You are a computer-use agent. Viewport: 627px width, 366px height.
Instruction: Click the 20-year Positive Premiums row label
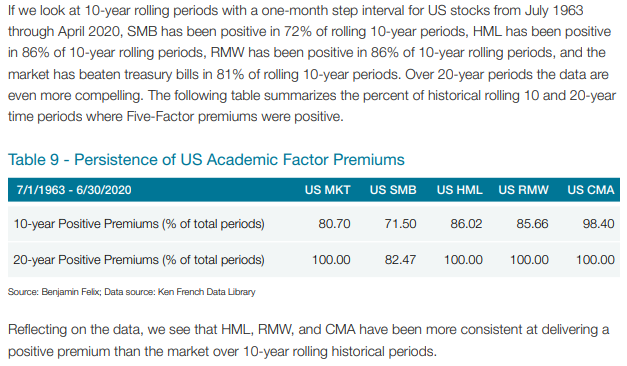pyautogui.click(x=139, y=260)
